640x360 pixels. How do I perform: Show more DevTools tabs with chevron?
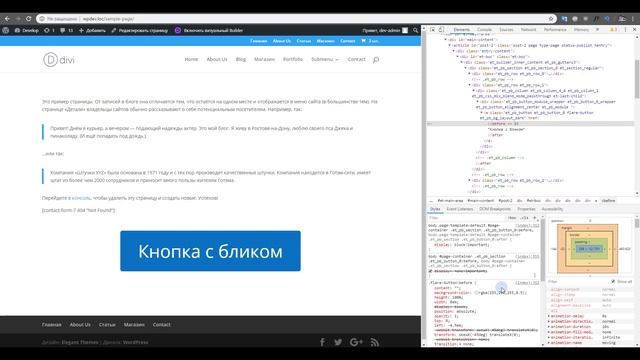coord(598,30)
